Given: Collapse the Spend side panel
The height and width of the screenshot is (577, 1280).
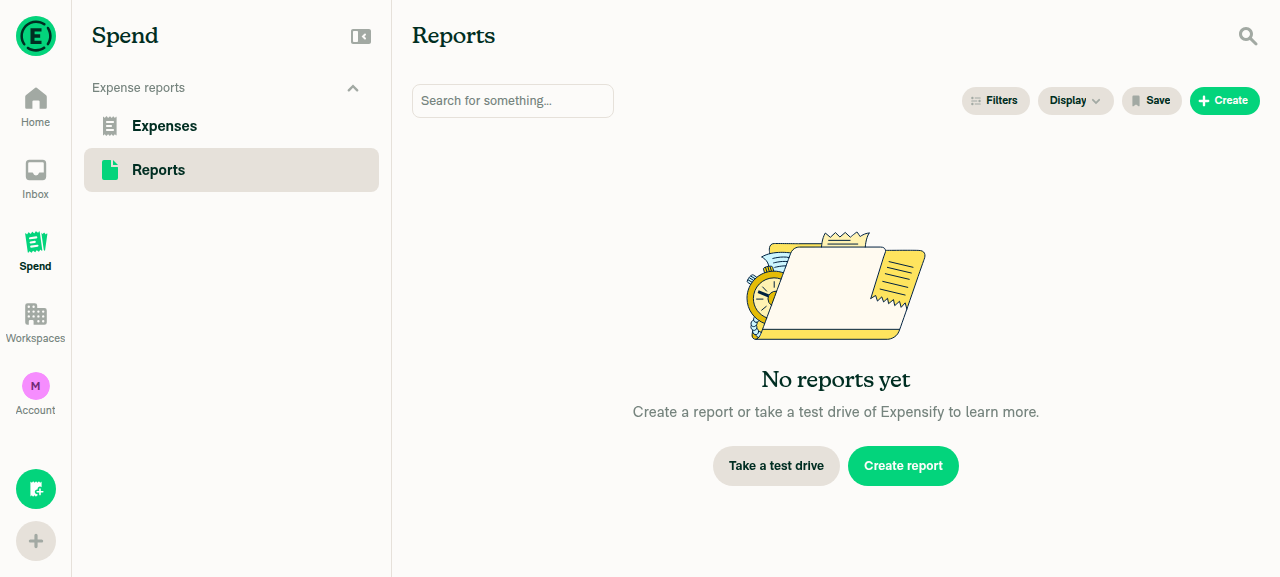Looking at the screenshot, I should (361, 36).
